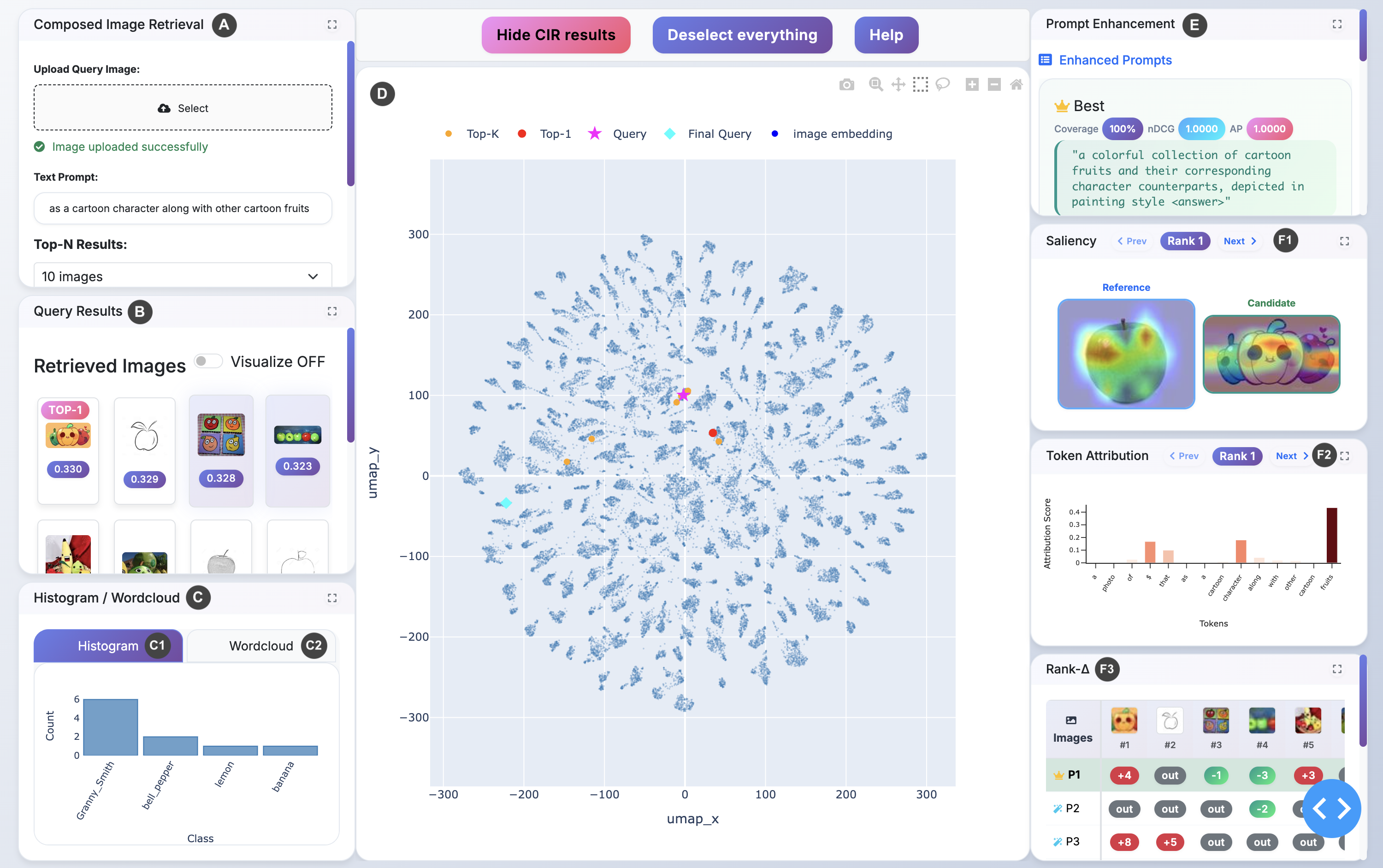The width and height of the screenshot is (1383, 868).
Task: Hide image embedding legend series
Action: [833, 134]
